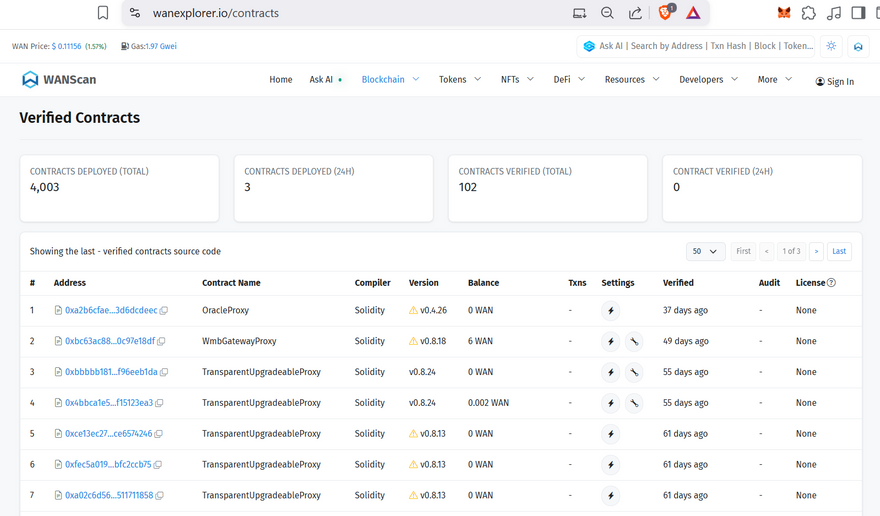Click the WANScan logo
The image size is (880, 516).
click(59, 80)
